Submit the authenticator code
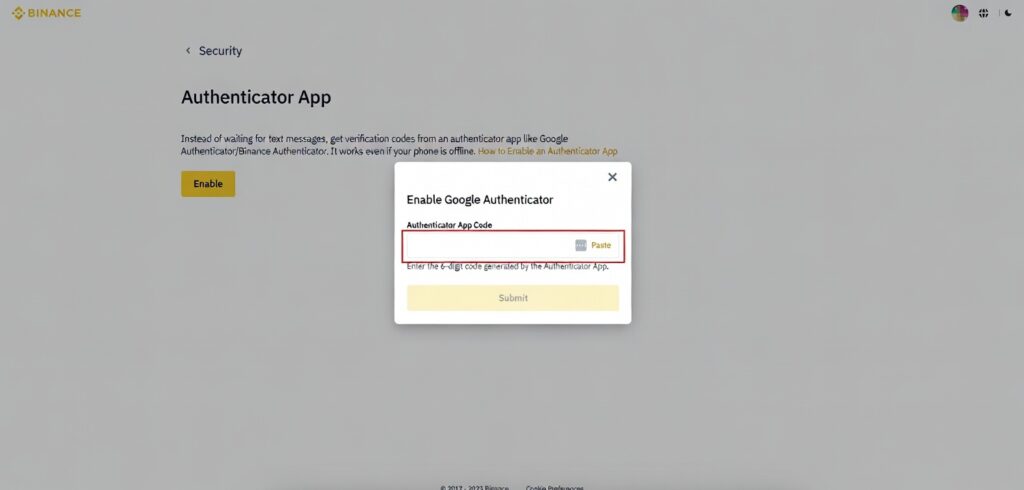Screen dimensions: 1024x490 (x=513, y=298)
